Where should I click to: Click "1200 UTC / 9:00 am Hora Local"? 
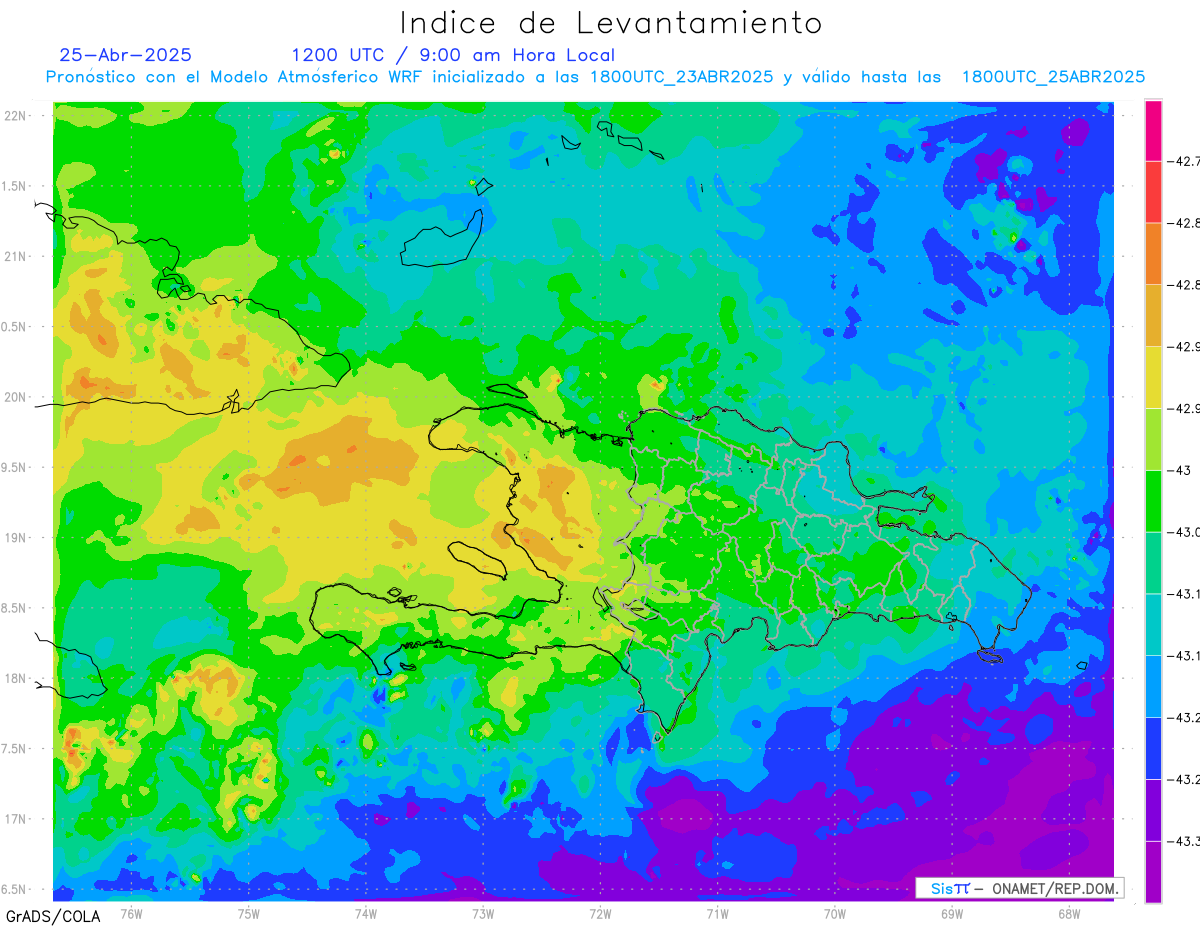pos(453,56)
